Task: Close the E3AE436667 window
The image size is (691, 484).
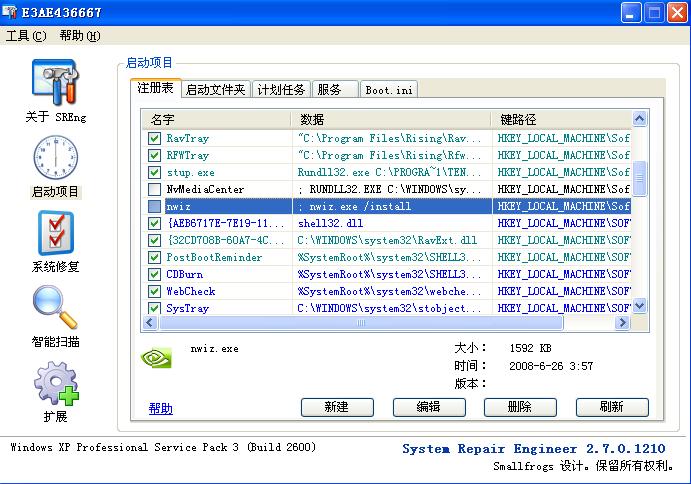Action: pyautogui.click(x=677, y=12)
